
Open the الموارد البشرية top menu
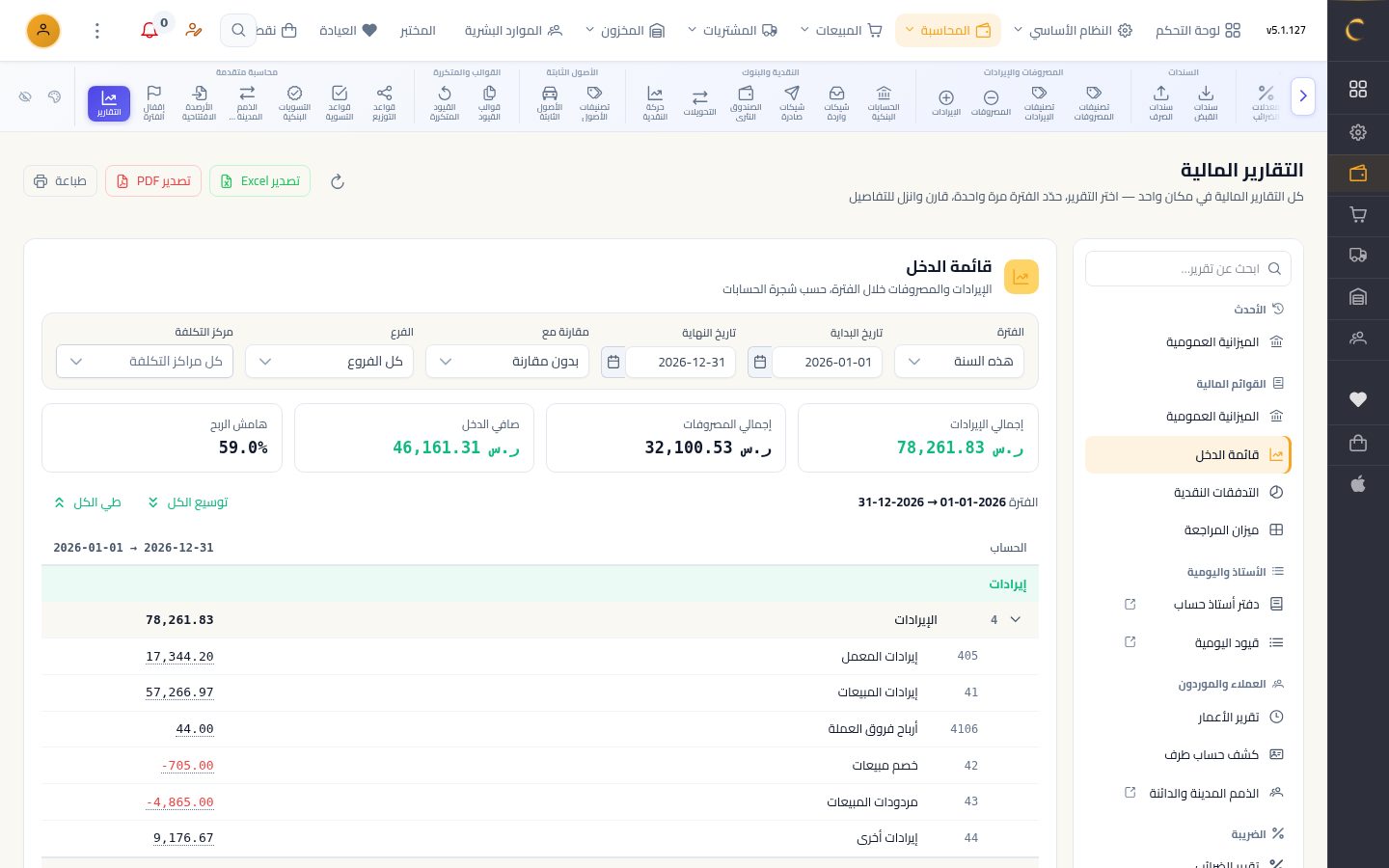pos(513,31)
